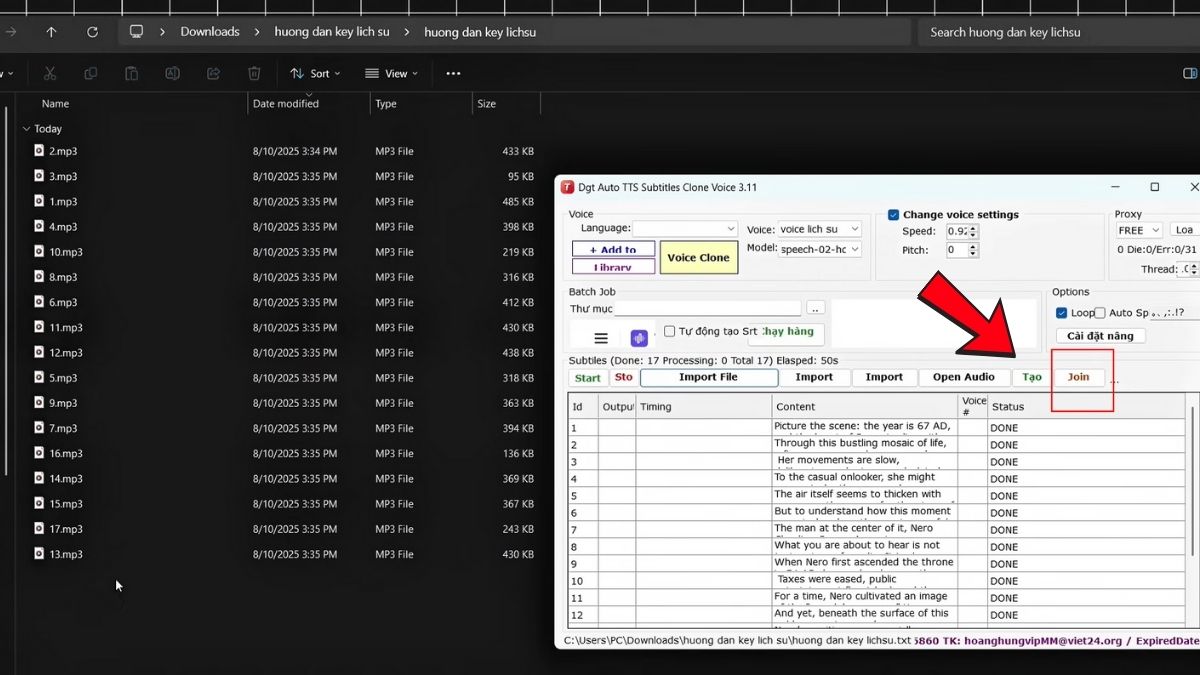Uncheck the Loop option

tap(1062, 313)
